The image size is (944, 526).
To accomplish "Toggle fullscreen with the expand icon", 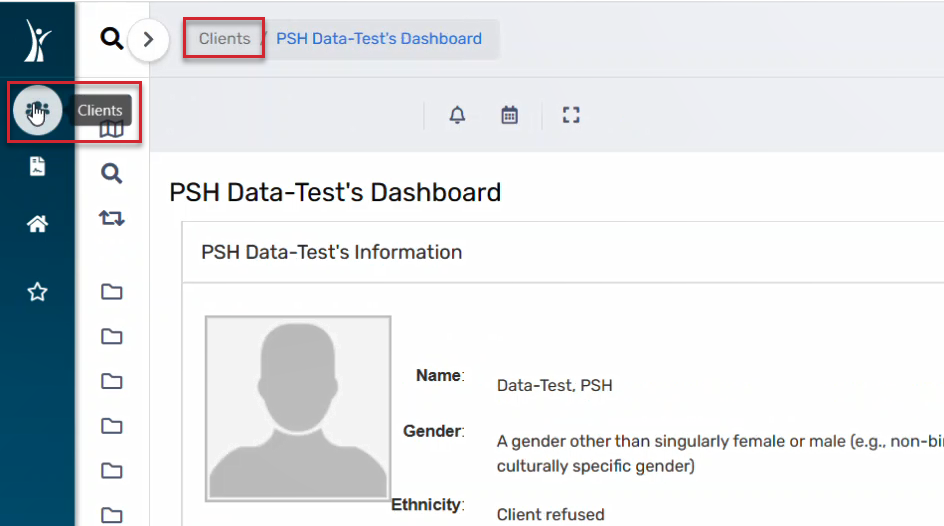I will [x=571, y=115].
